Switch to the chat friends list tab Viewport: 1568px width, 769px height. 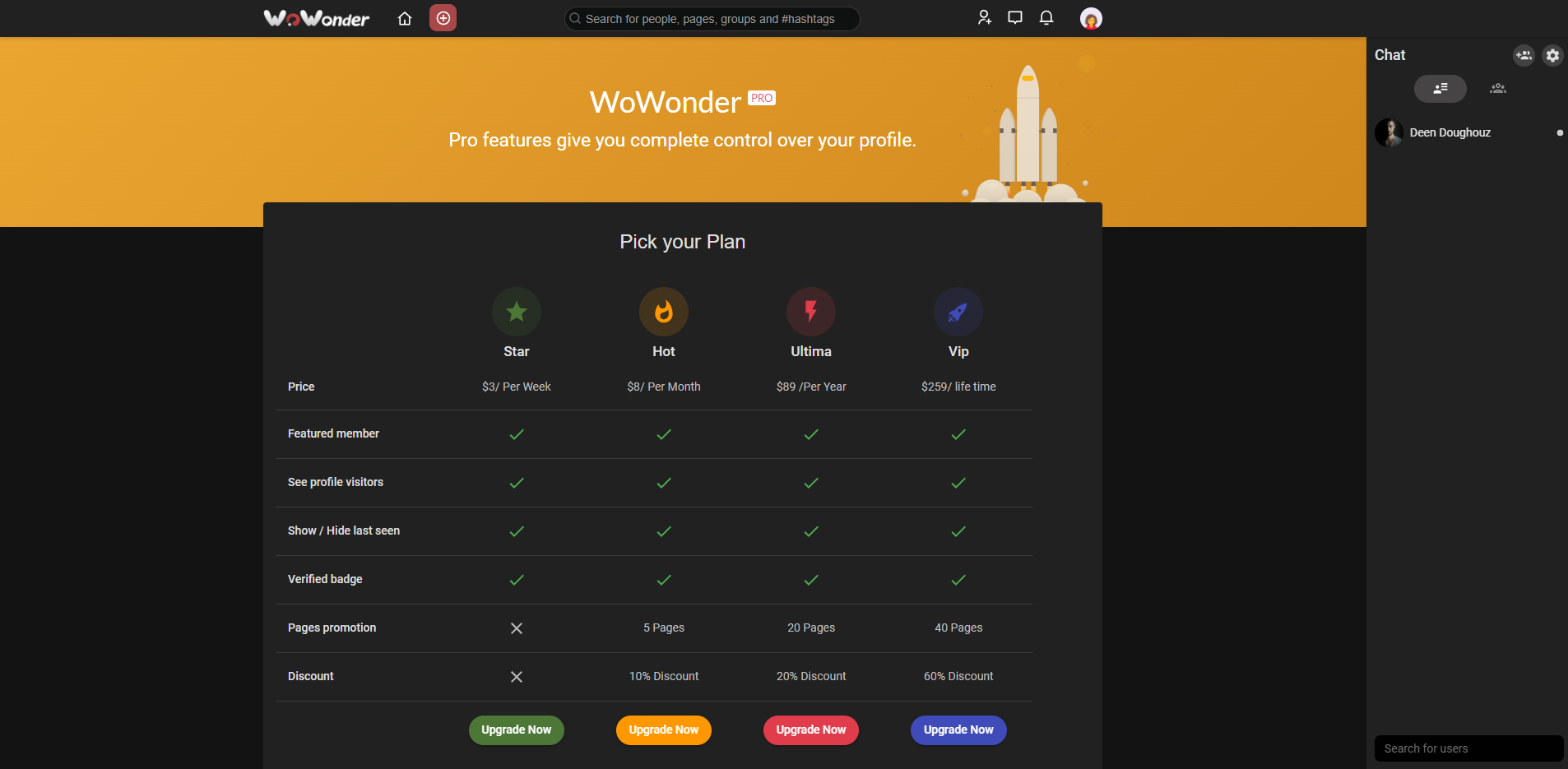click(1440, 89)
